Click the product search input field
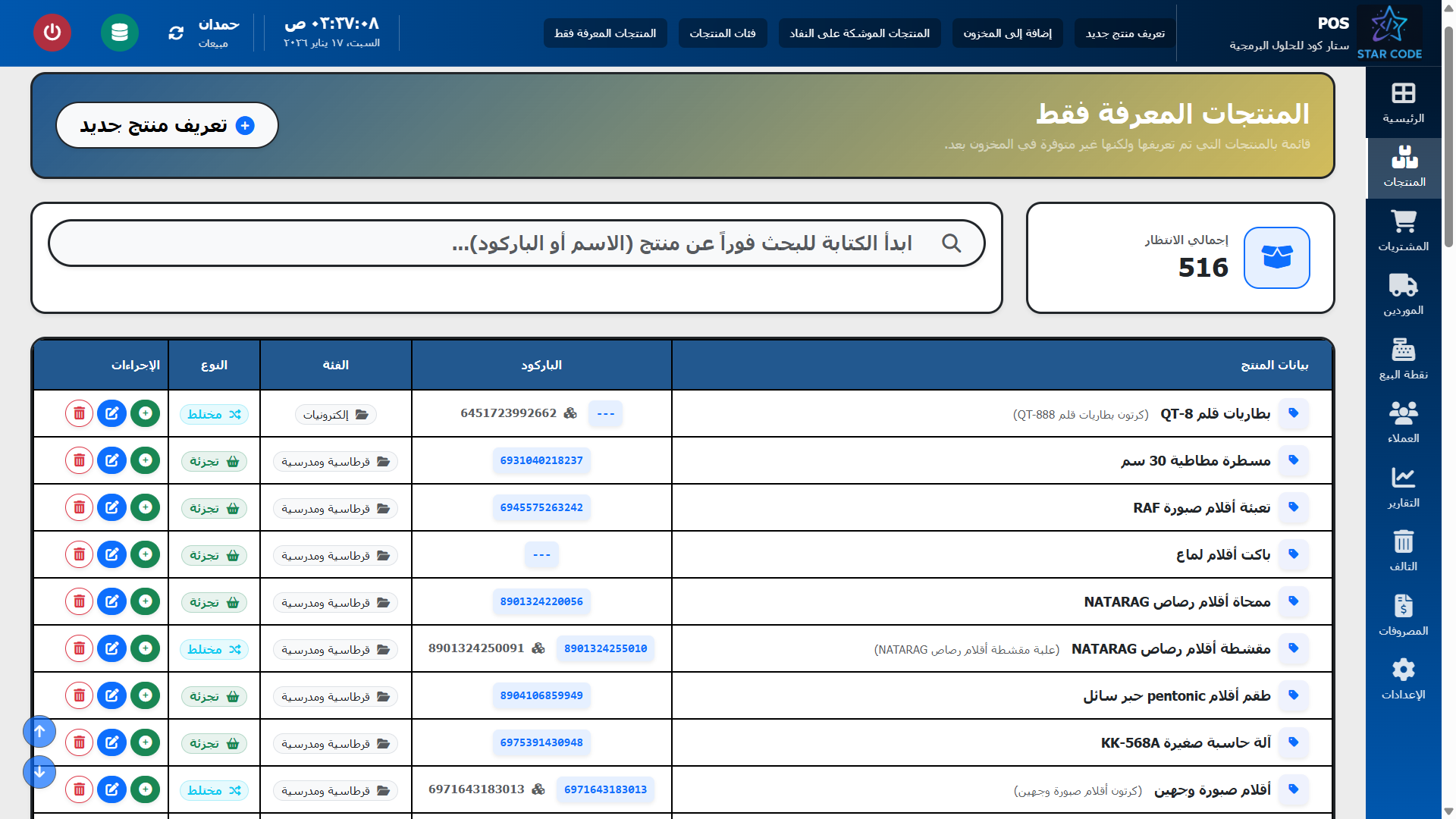The height and width of the screenshot is (819, 1456). [x=516, y=243]
